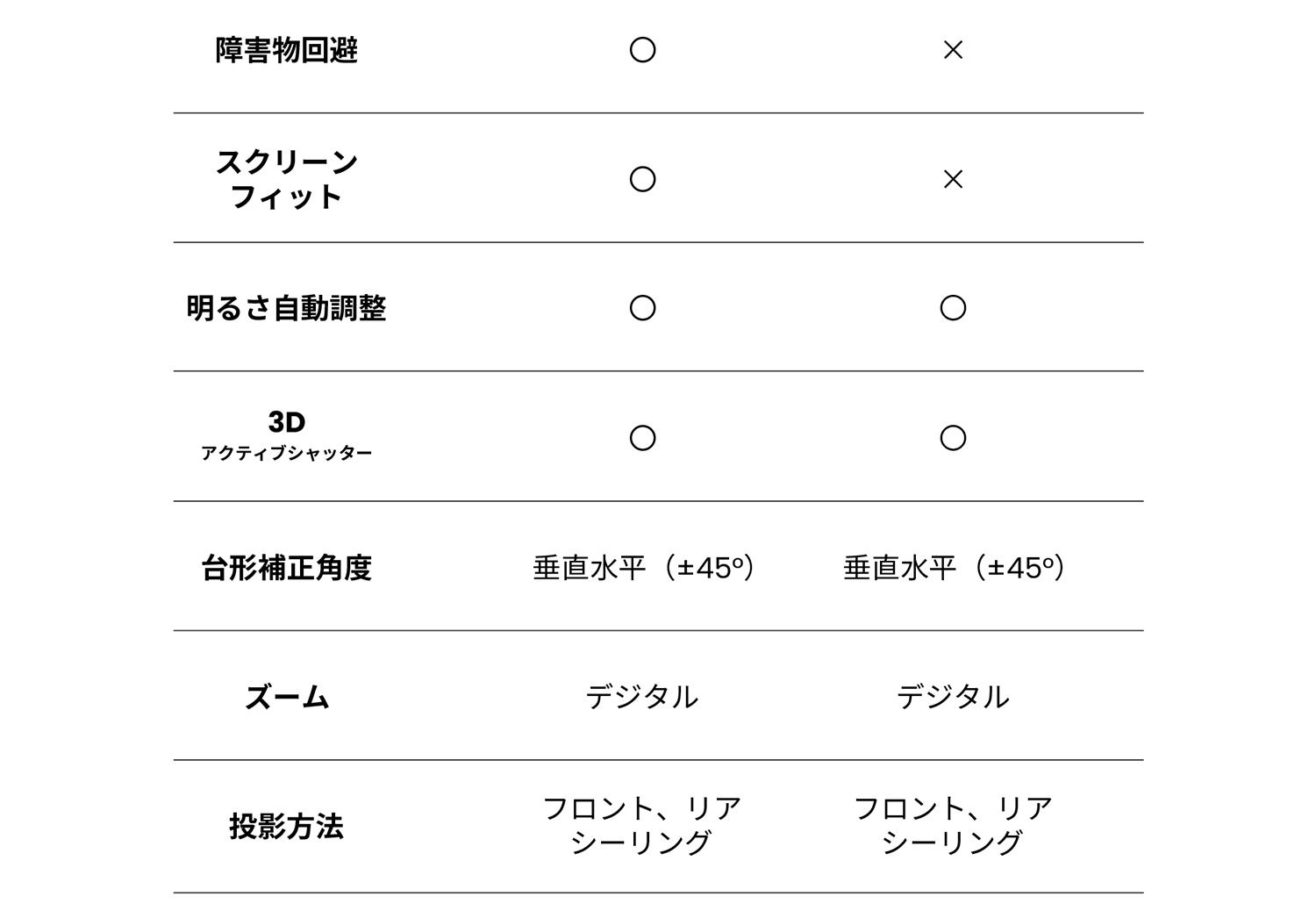This screenshot has height=911, width=1316.
Task: Select the ズーム row label
Action: point(286,698)
